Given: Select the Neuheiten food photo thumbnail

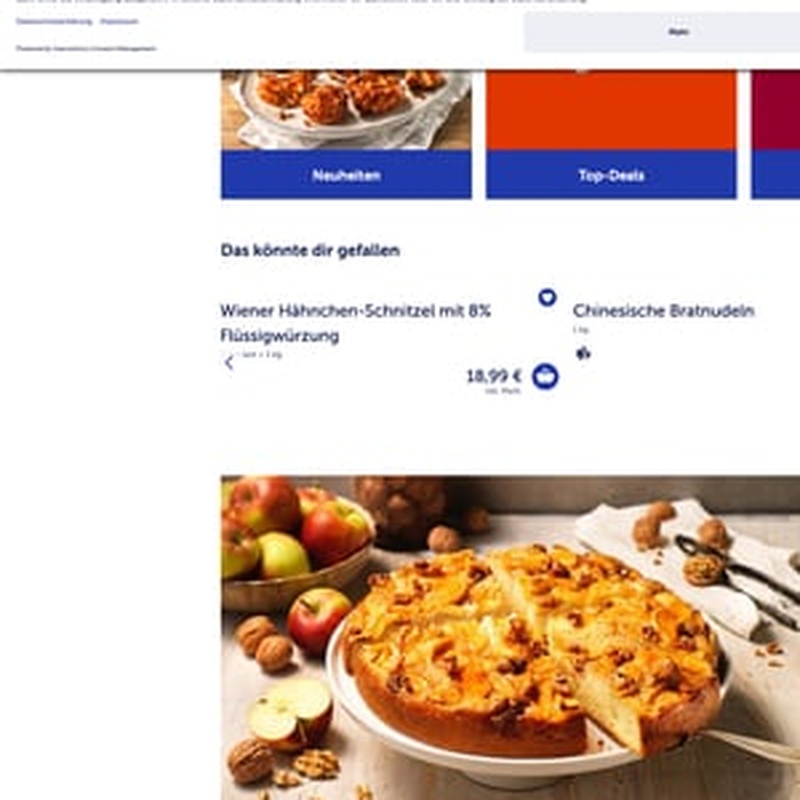Looking at the screenshot, I should (346, 110).
